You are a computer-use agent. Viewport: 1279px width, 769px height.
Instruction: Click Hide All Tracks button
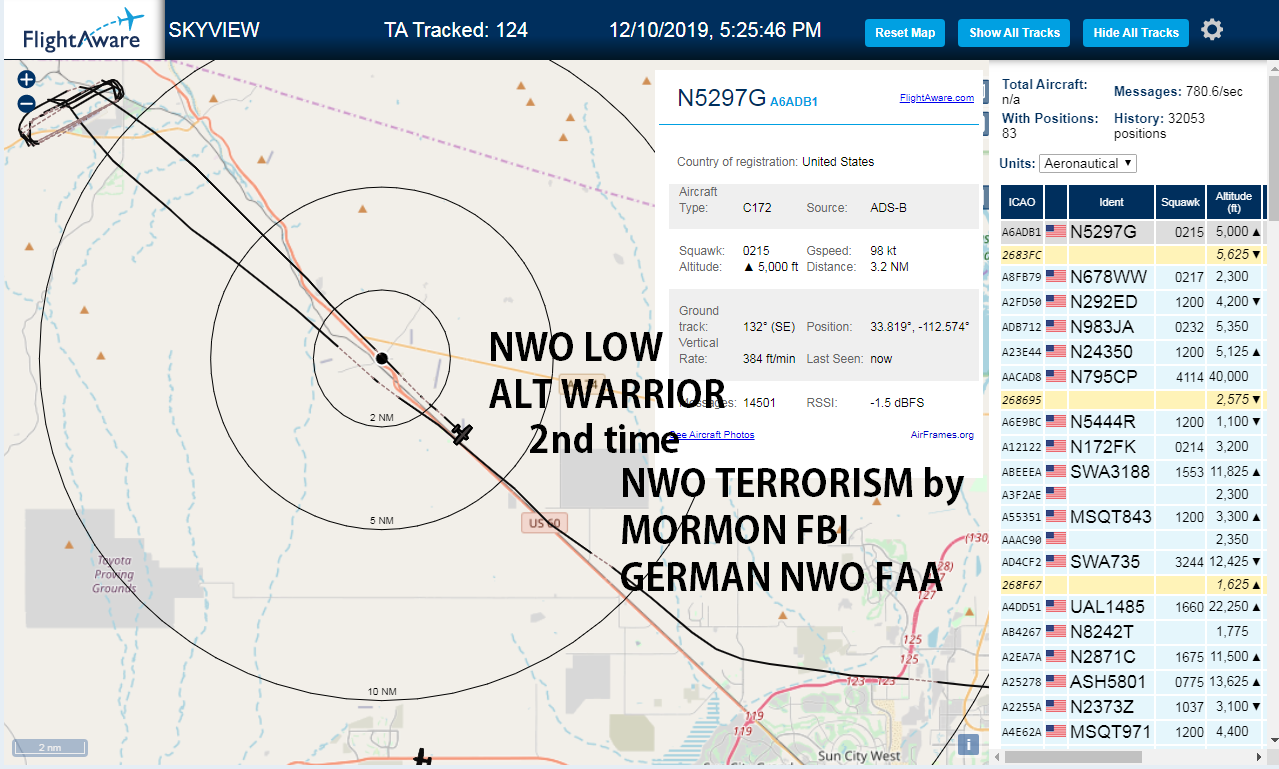pyautogui.click(x=1136, y=33)
